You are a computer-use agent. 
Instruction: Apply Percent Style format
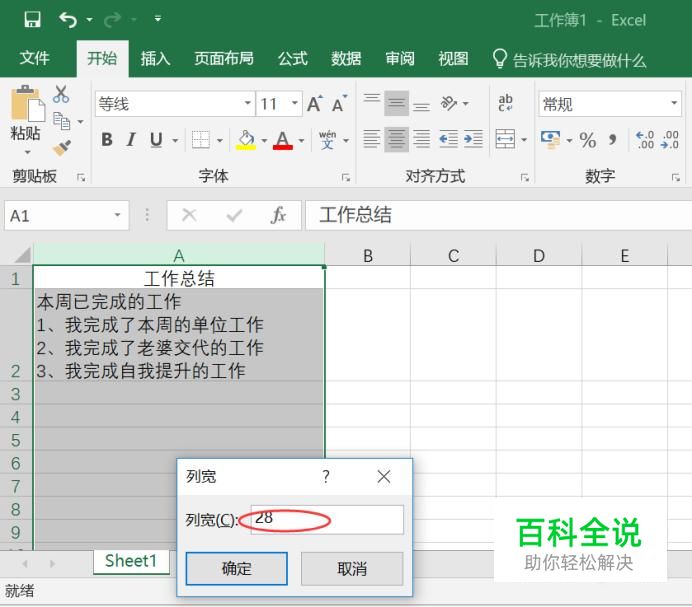click(x=587, y=140)
